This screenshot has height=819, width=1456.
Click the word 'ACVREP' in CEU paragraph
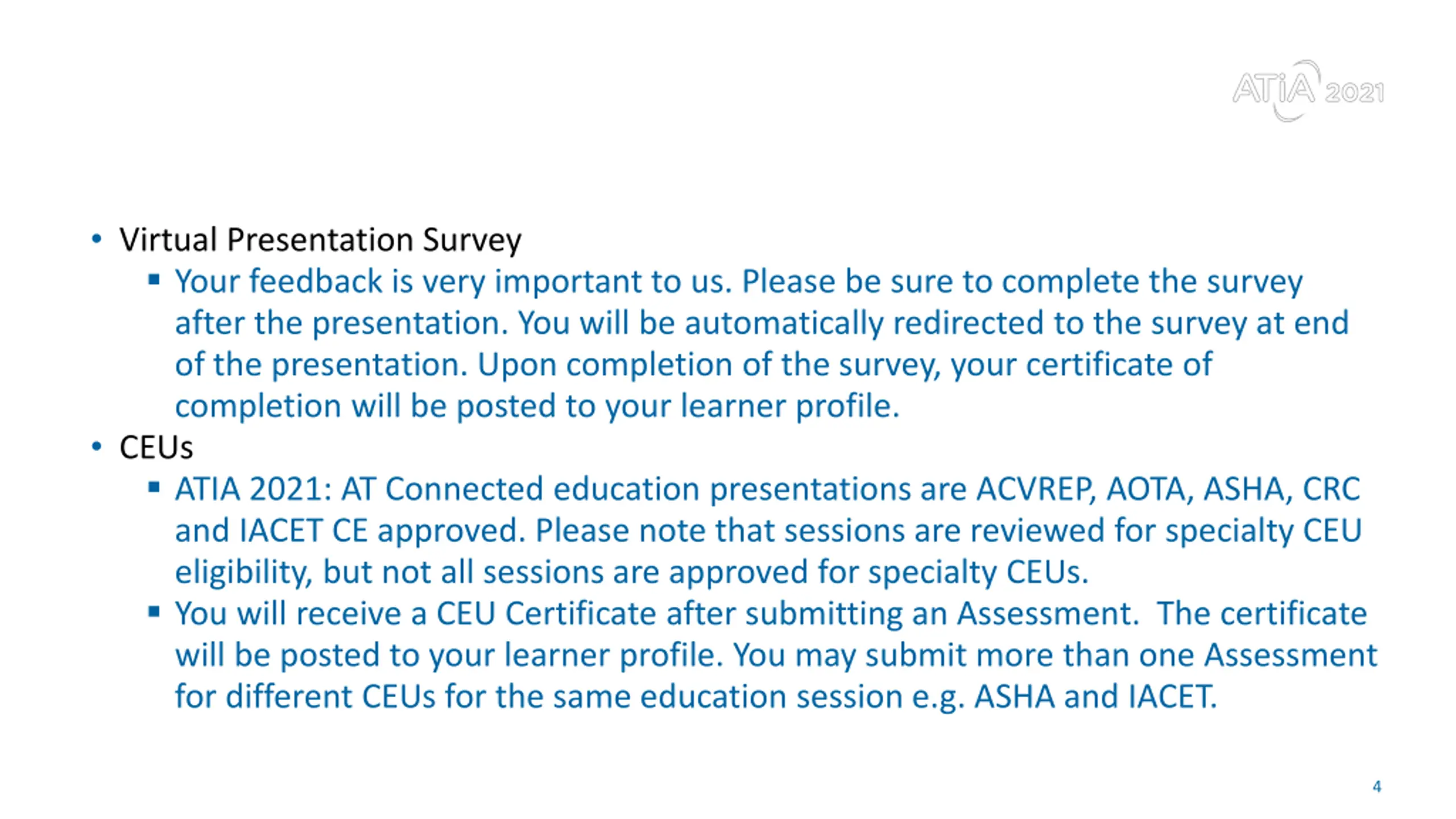1036,489
